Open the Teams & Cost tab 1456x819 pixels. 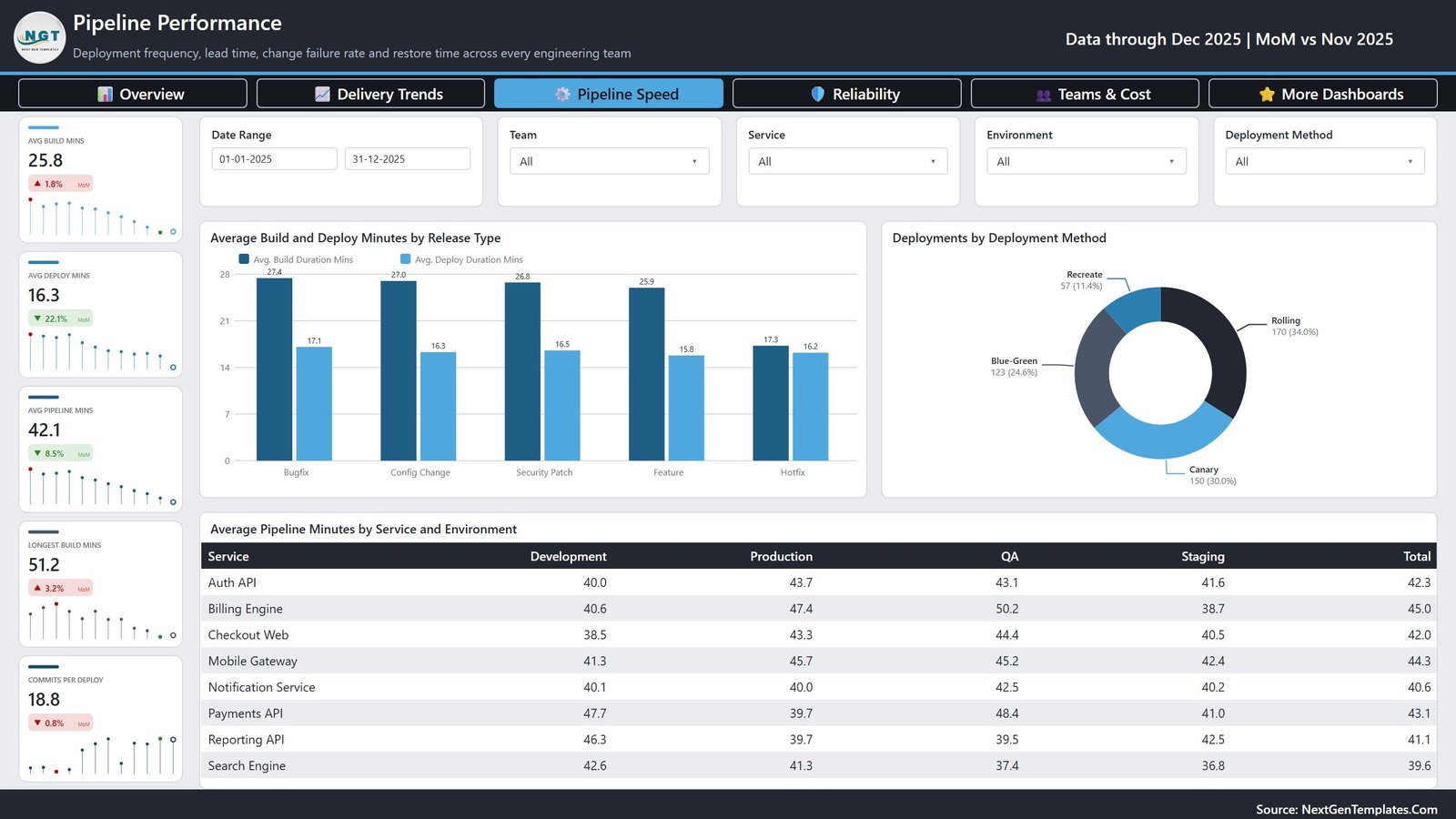[1085, 94]
